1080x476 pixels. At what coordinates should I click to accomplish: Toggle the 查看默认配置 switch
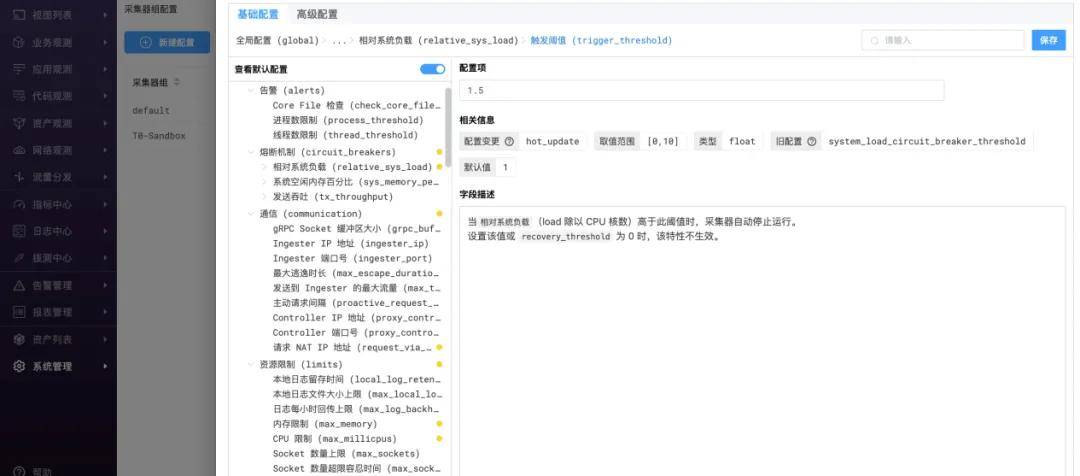coord(432,69)
